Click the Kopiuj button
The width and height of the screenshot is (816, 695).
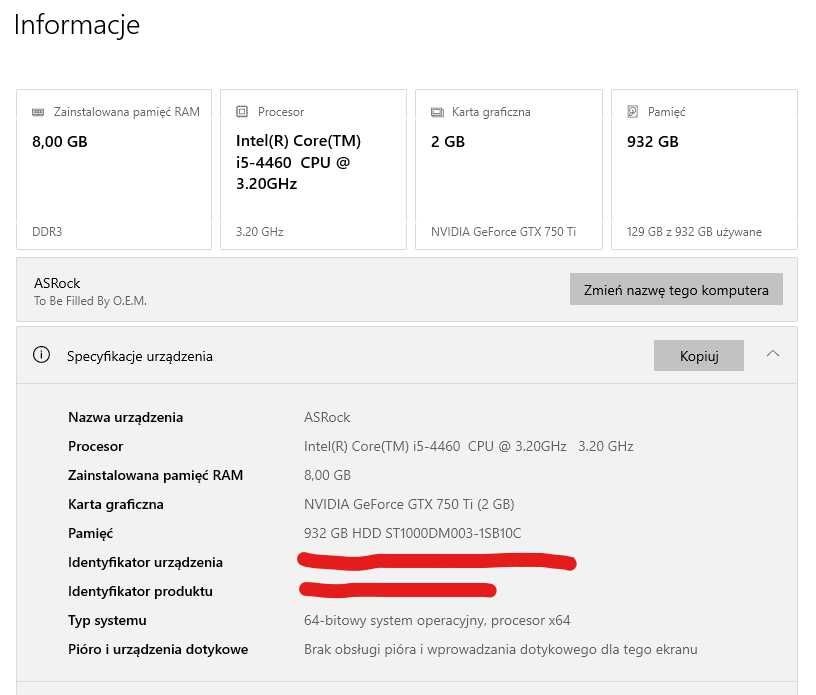699,355
